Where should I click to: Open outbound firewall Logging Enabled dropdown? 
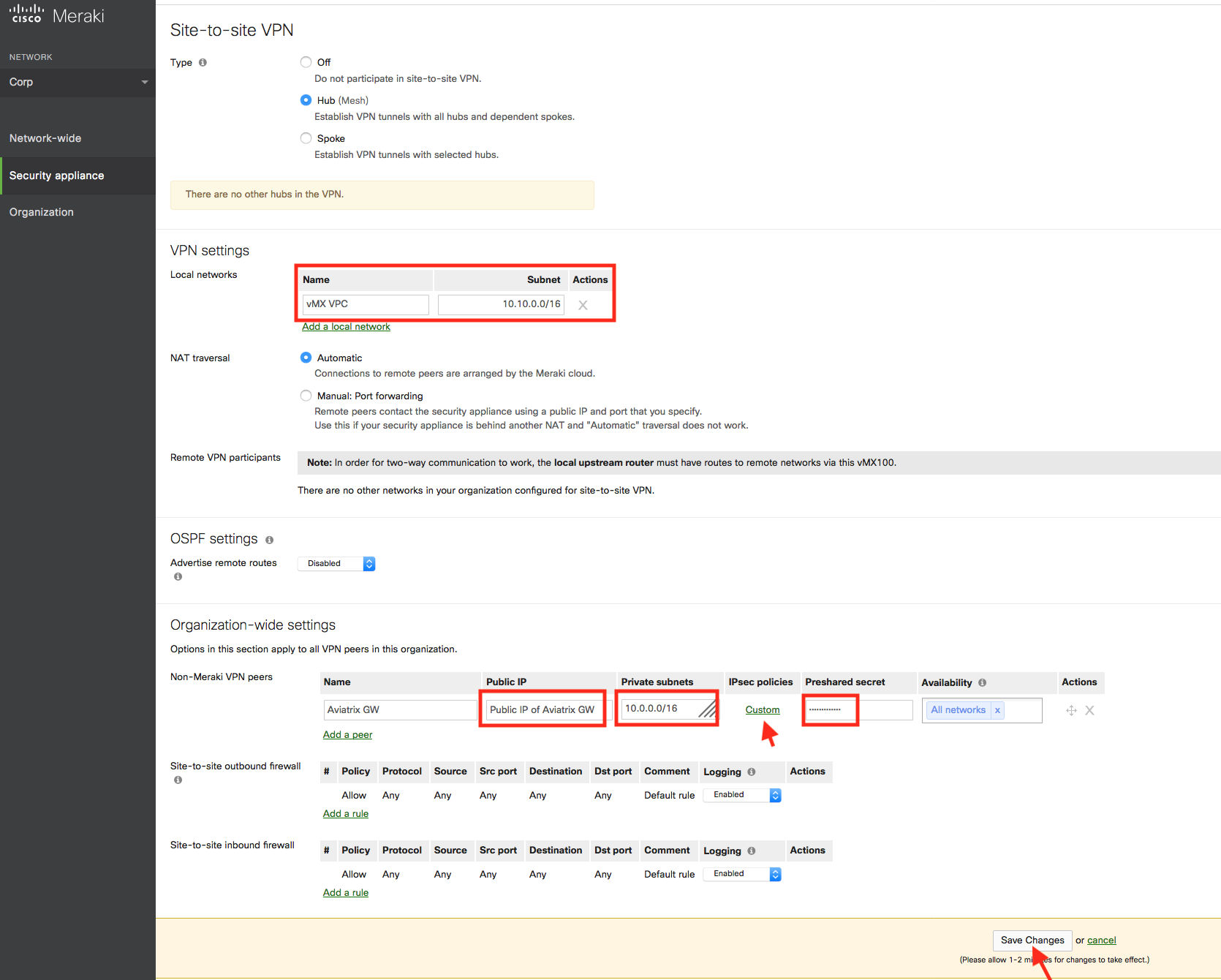pyautogui.click(x=742, y=795)
